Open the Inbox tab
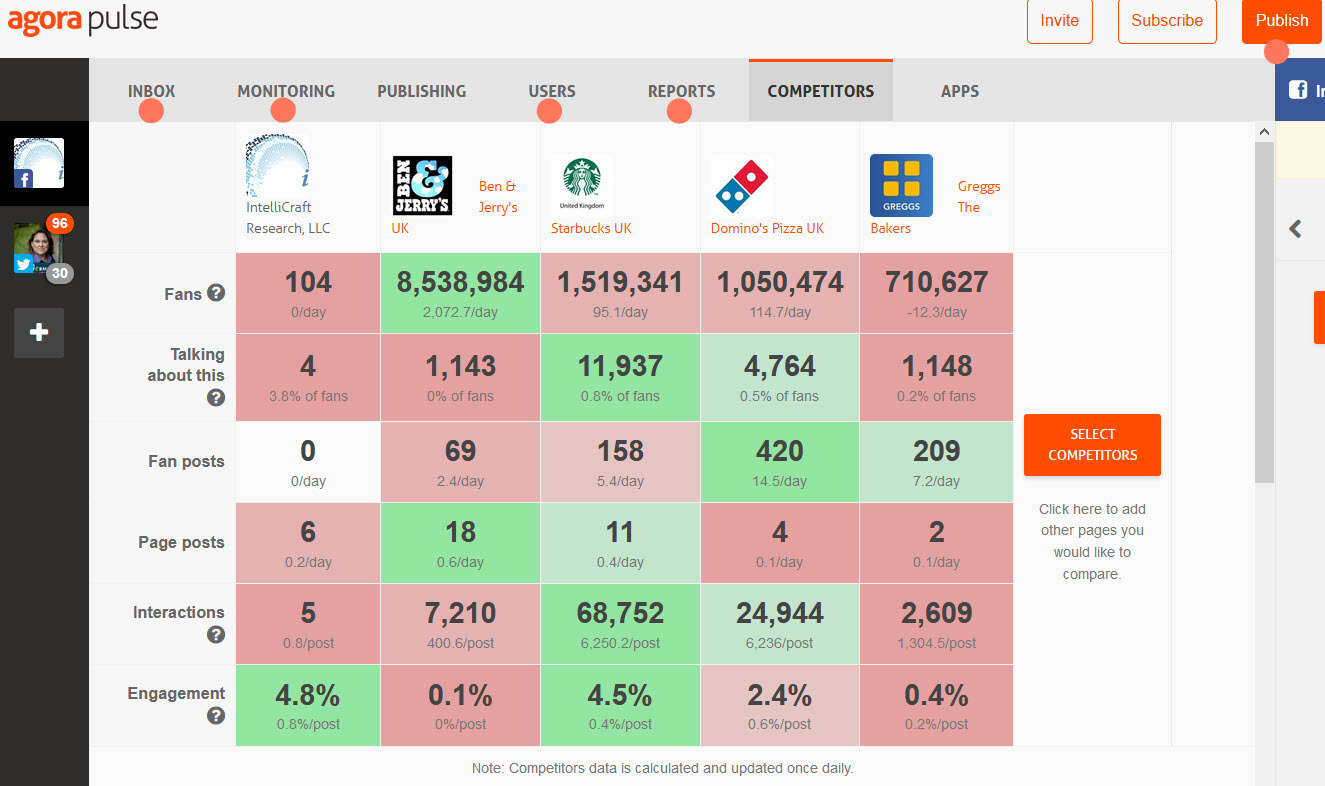This screenshot has height=786, width=1325. 151,91
